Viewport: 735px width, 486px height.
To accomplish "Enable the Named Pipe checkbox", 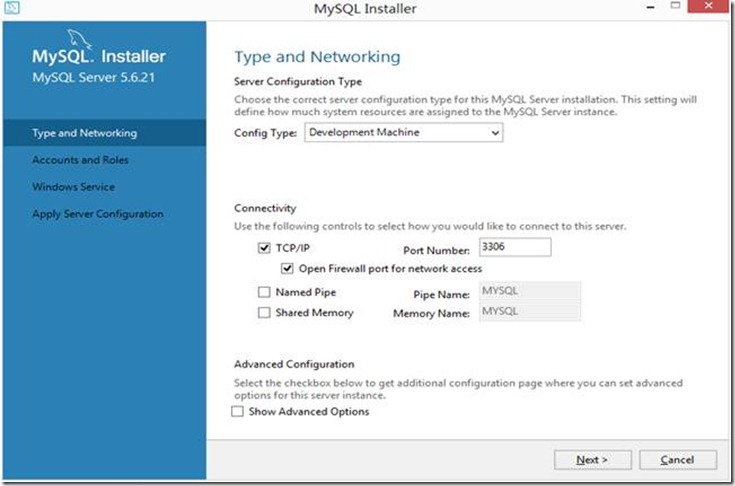I will pos(264,292).
